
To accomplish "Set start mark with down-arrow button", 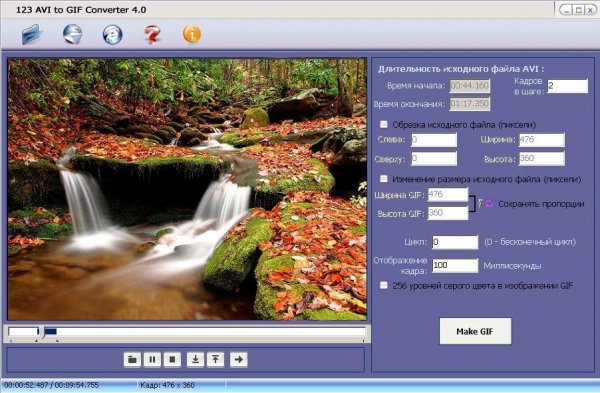I will (196, 359).
